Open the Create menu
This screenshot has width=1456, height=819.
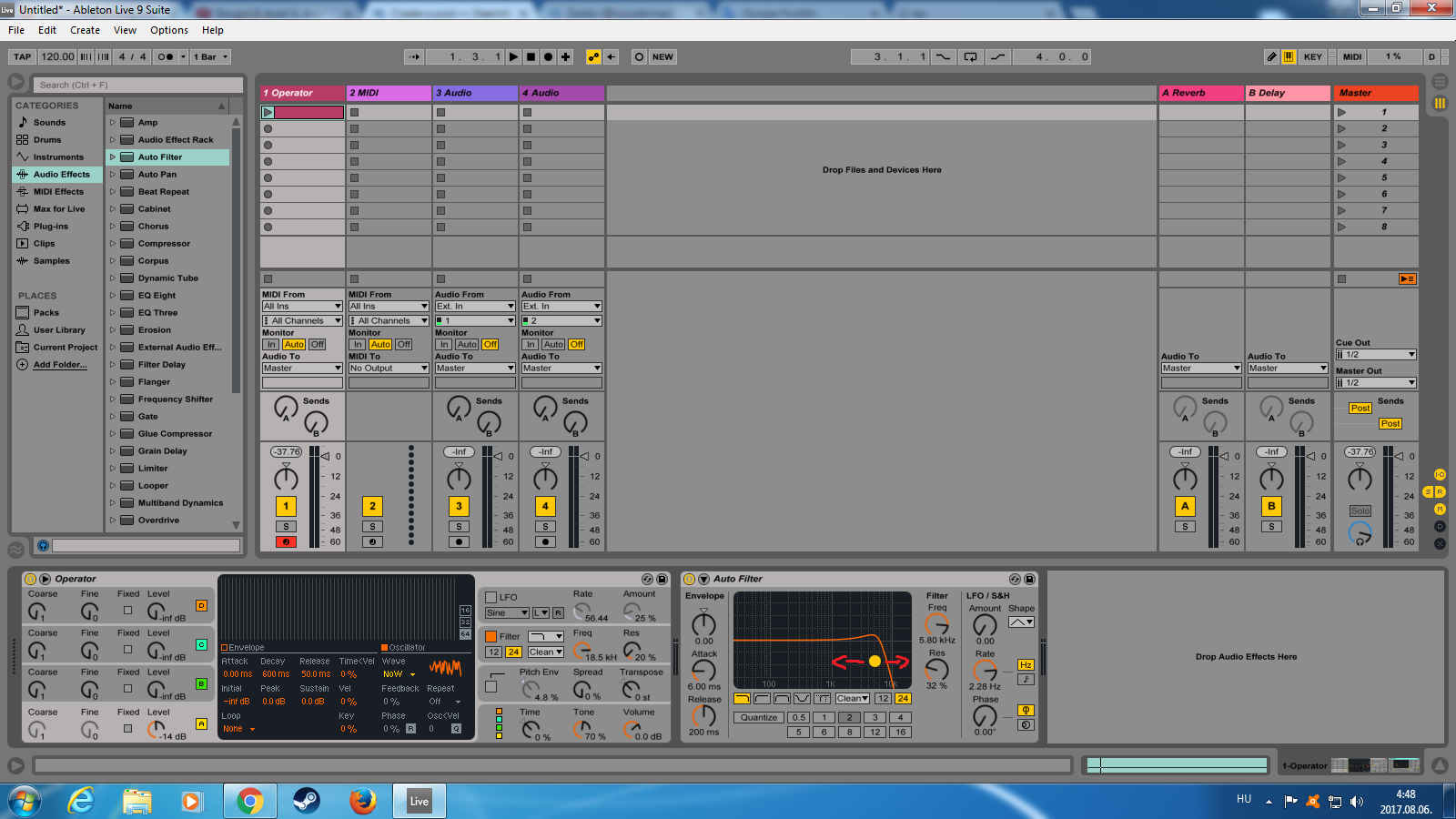click(x=86, y=30)
